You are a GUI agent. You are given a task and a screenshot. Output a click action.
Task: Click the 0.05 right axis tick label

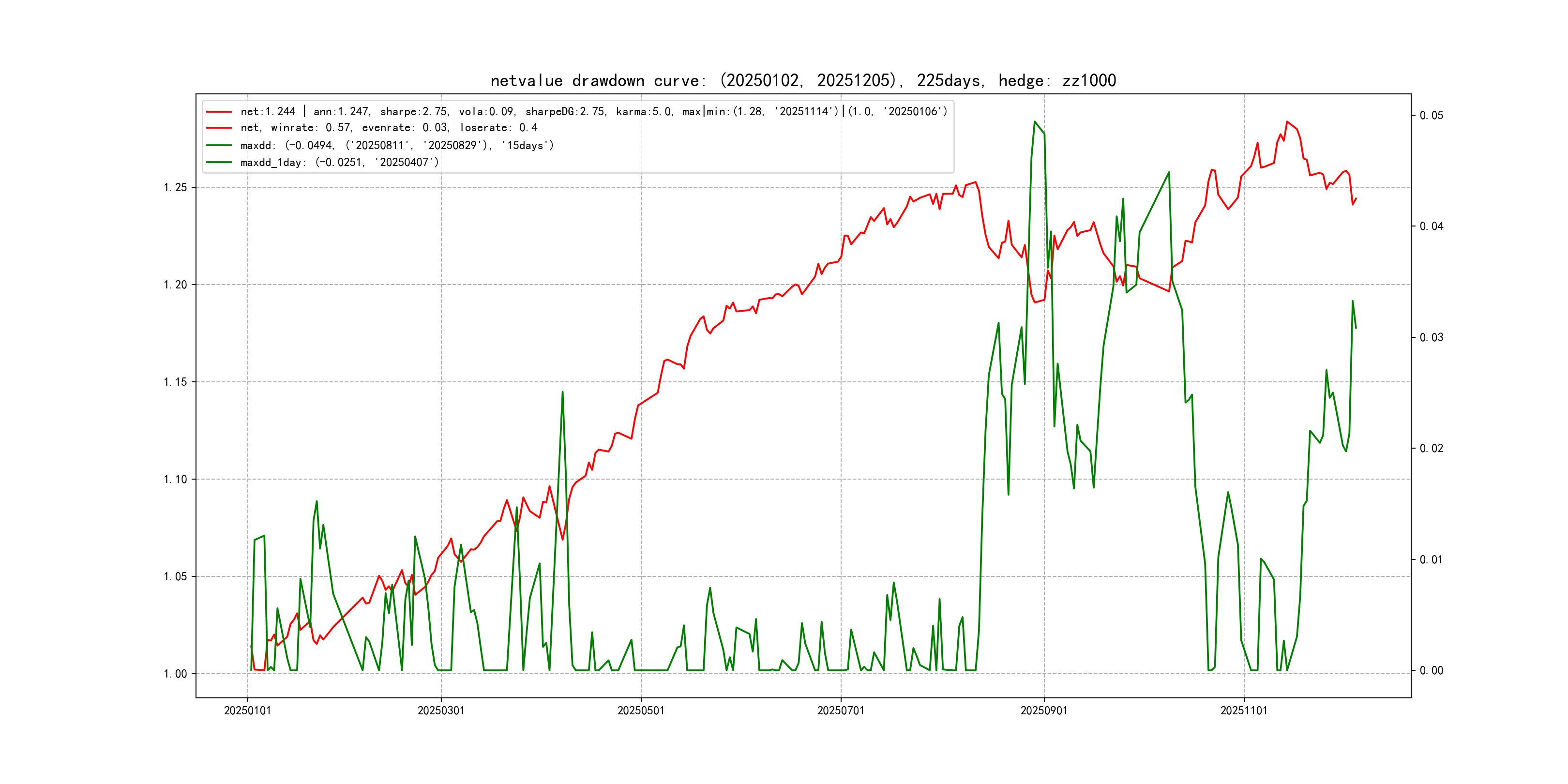coord(1431,116)
